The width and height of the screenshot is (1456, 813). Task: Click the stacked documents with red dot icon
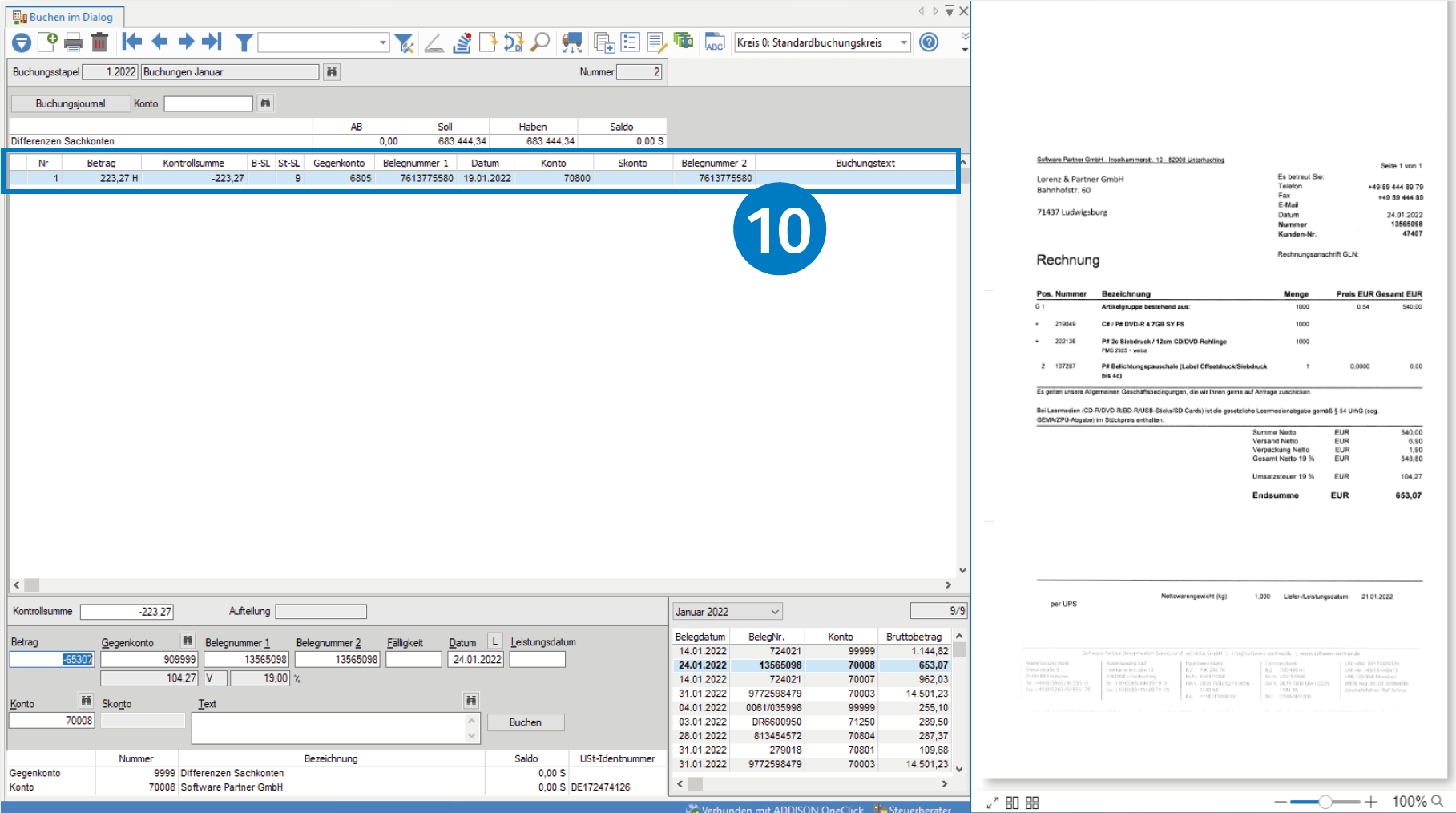pyautogui.click(x=462, y=42)
